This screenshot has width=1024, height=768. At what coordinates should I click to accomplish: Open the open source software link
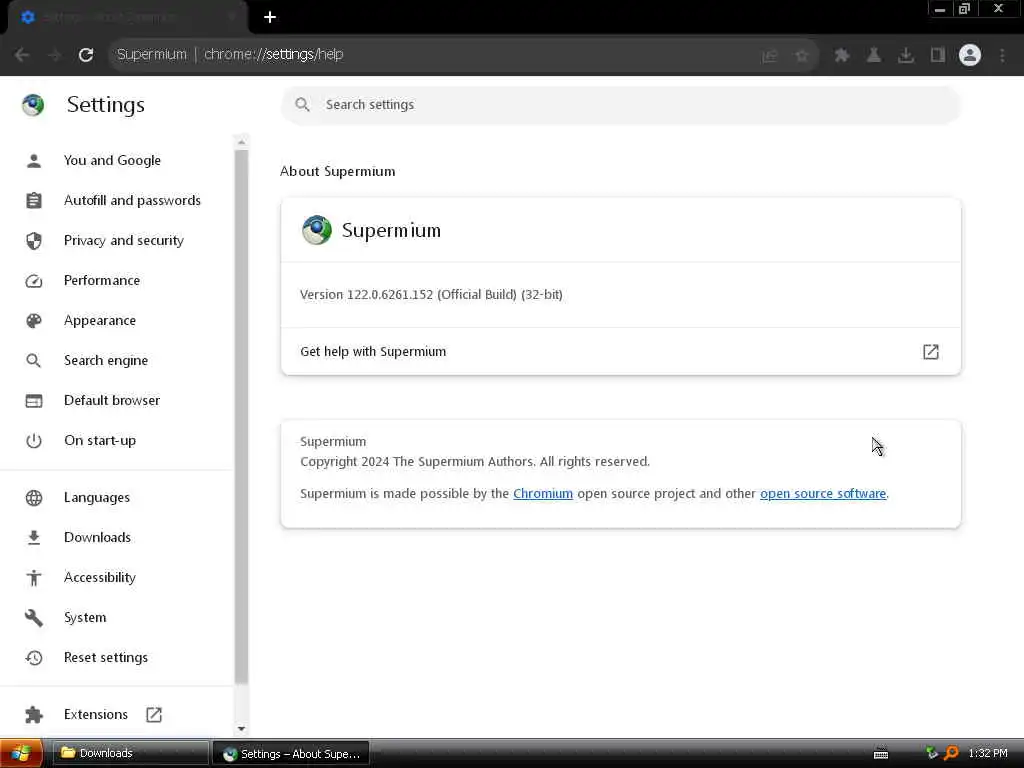[x=823, y=494]
